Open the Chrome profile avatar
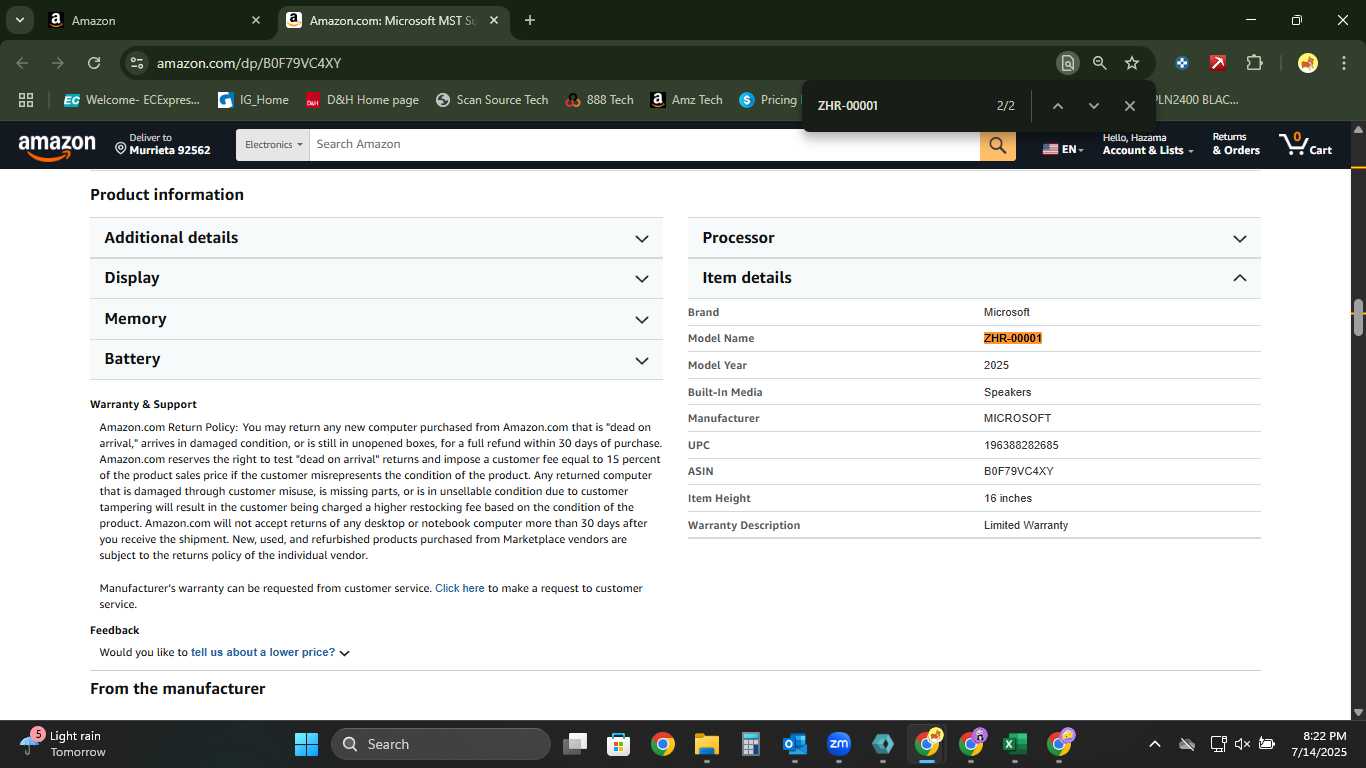This screenshot has height=768, width=1366. pos(1308,63)
